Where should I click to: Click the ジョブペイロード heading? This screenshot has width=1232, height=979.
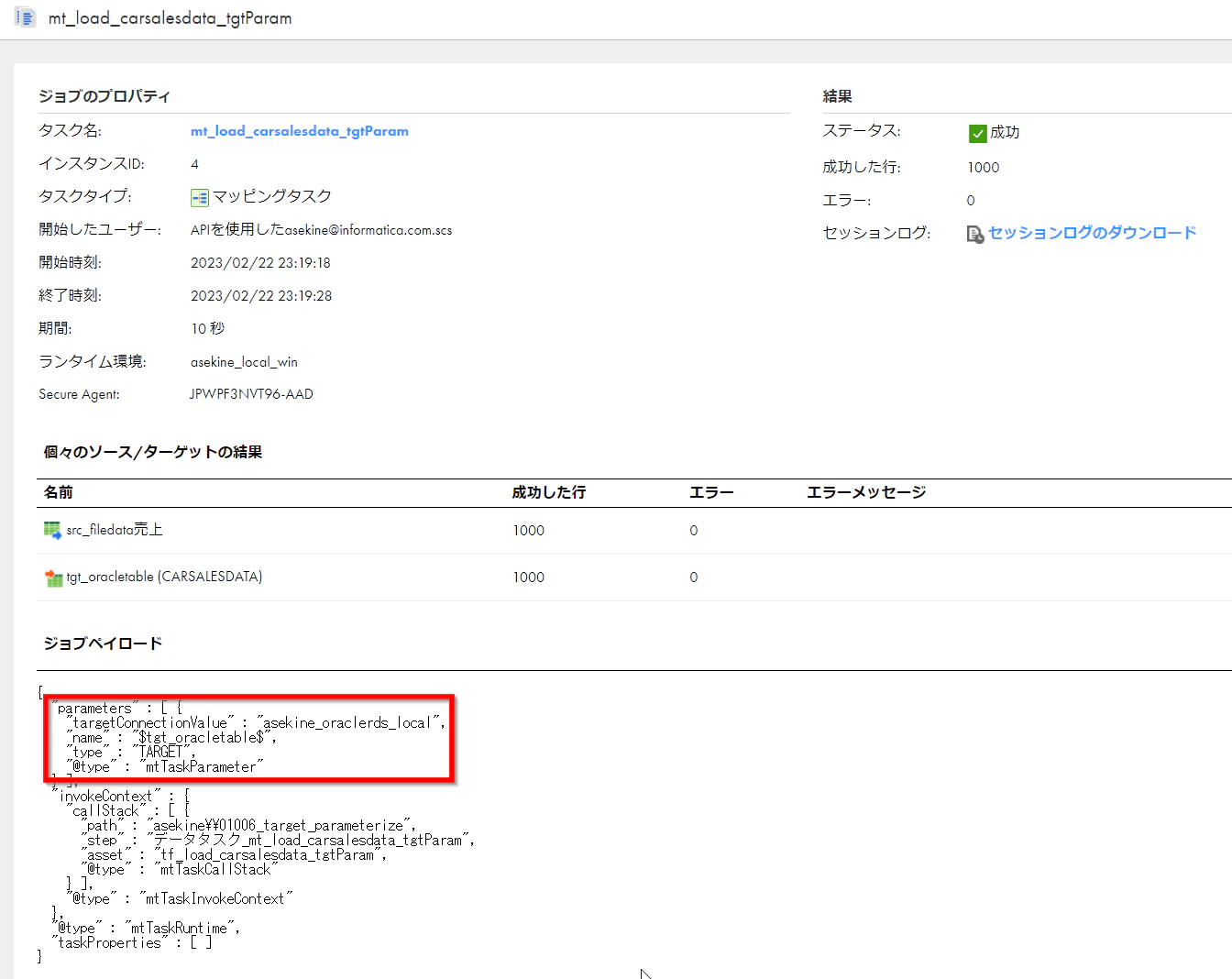pos(103,643)
